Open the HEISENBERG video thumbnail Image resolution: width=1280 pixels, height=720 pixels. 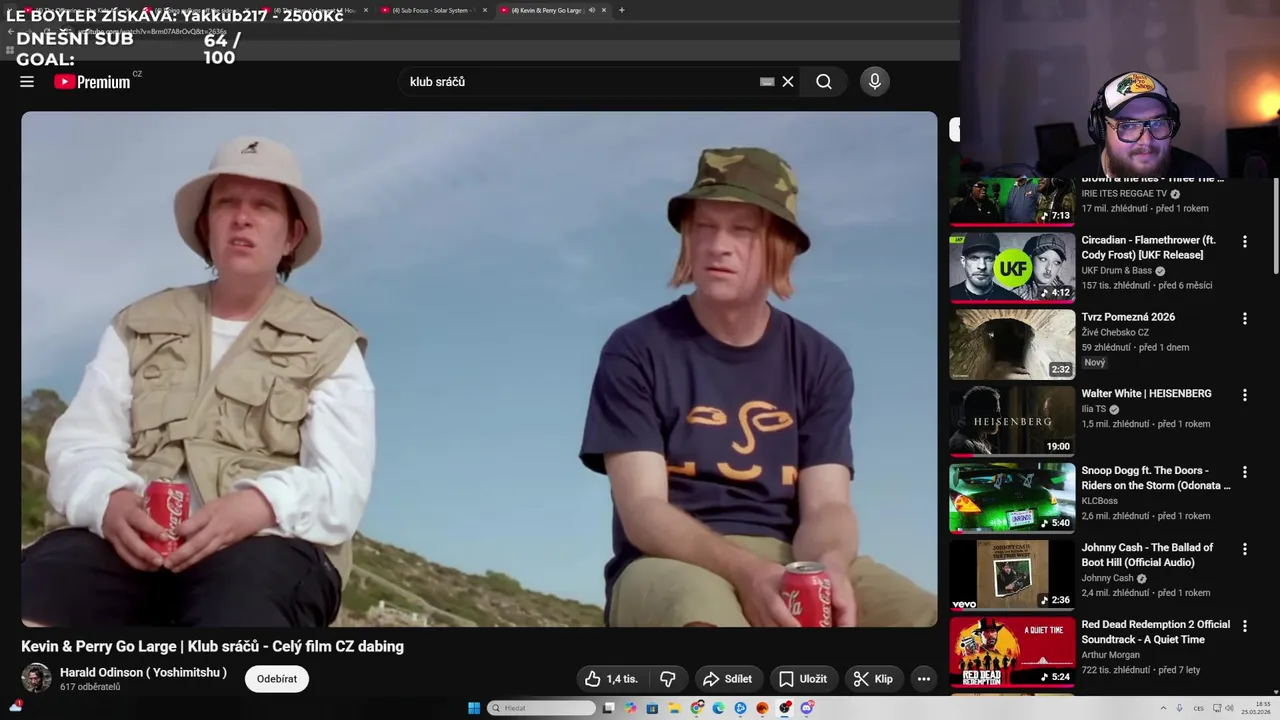[1012, 421]
